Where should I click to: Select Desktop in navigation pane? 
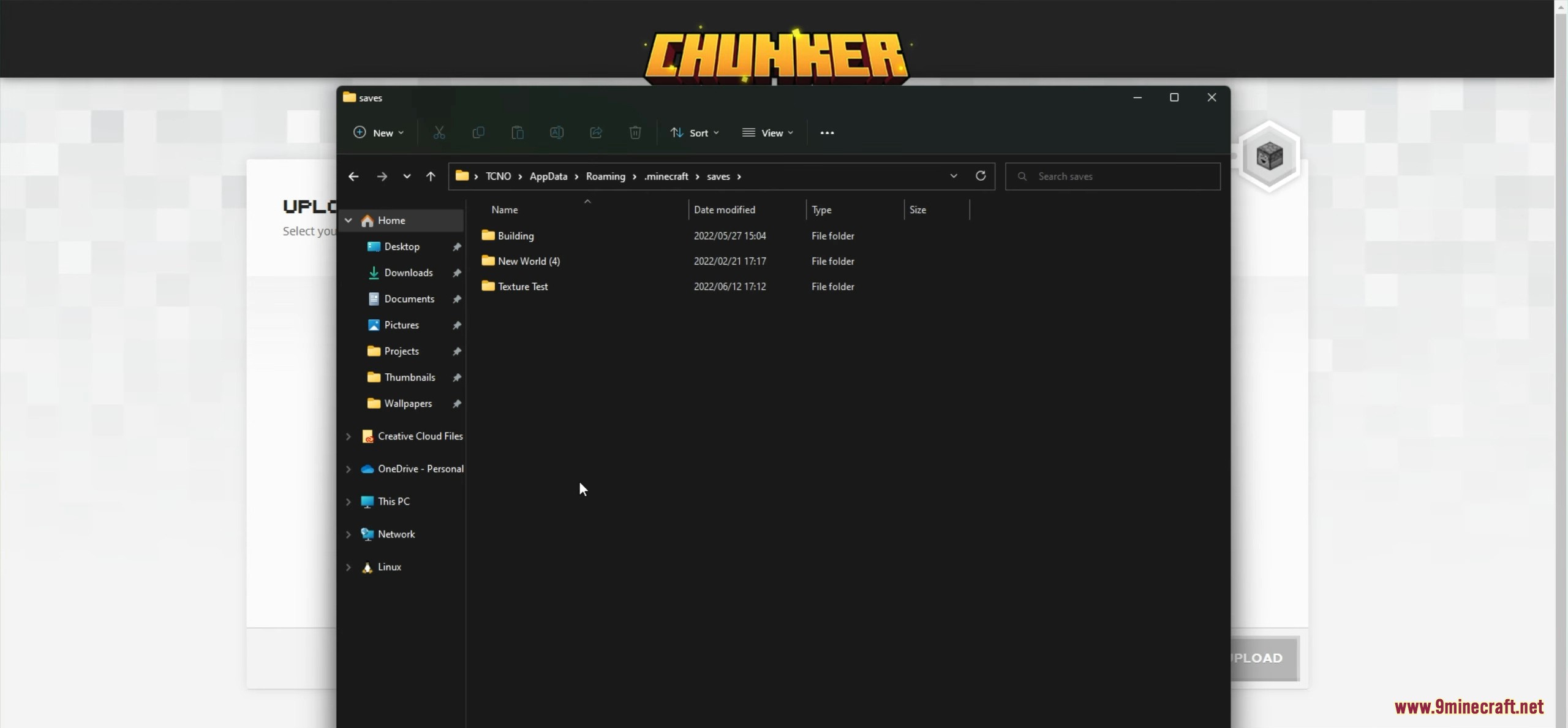point(402,246)
